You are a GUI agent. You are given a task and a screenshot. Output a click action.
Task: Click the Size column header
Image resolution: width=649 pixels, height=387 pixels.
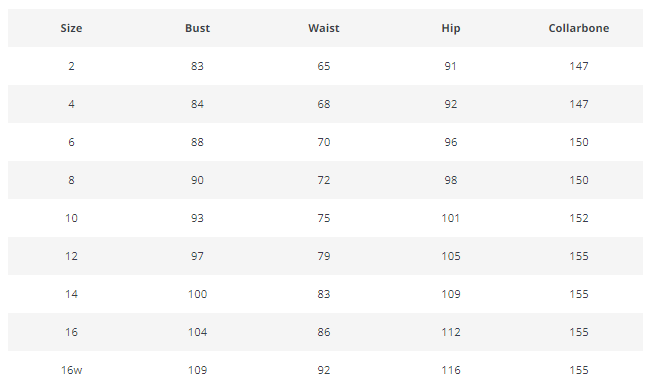click(71, 28)
